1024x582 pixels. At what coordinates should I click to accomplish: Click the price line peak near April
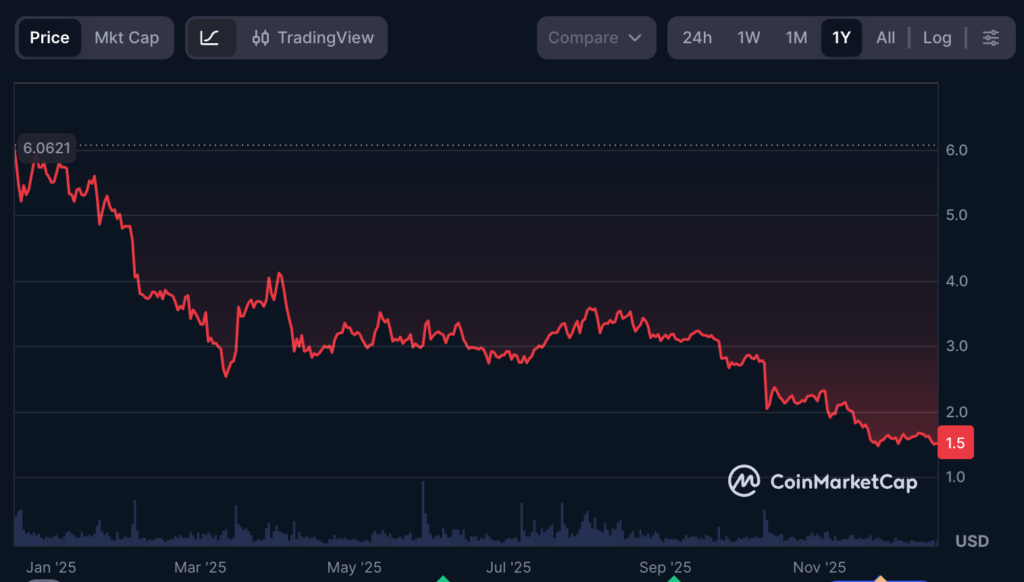pos(279,273)
